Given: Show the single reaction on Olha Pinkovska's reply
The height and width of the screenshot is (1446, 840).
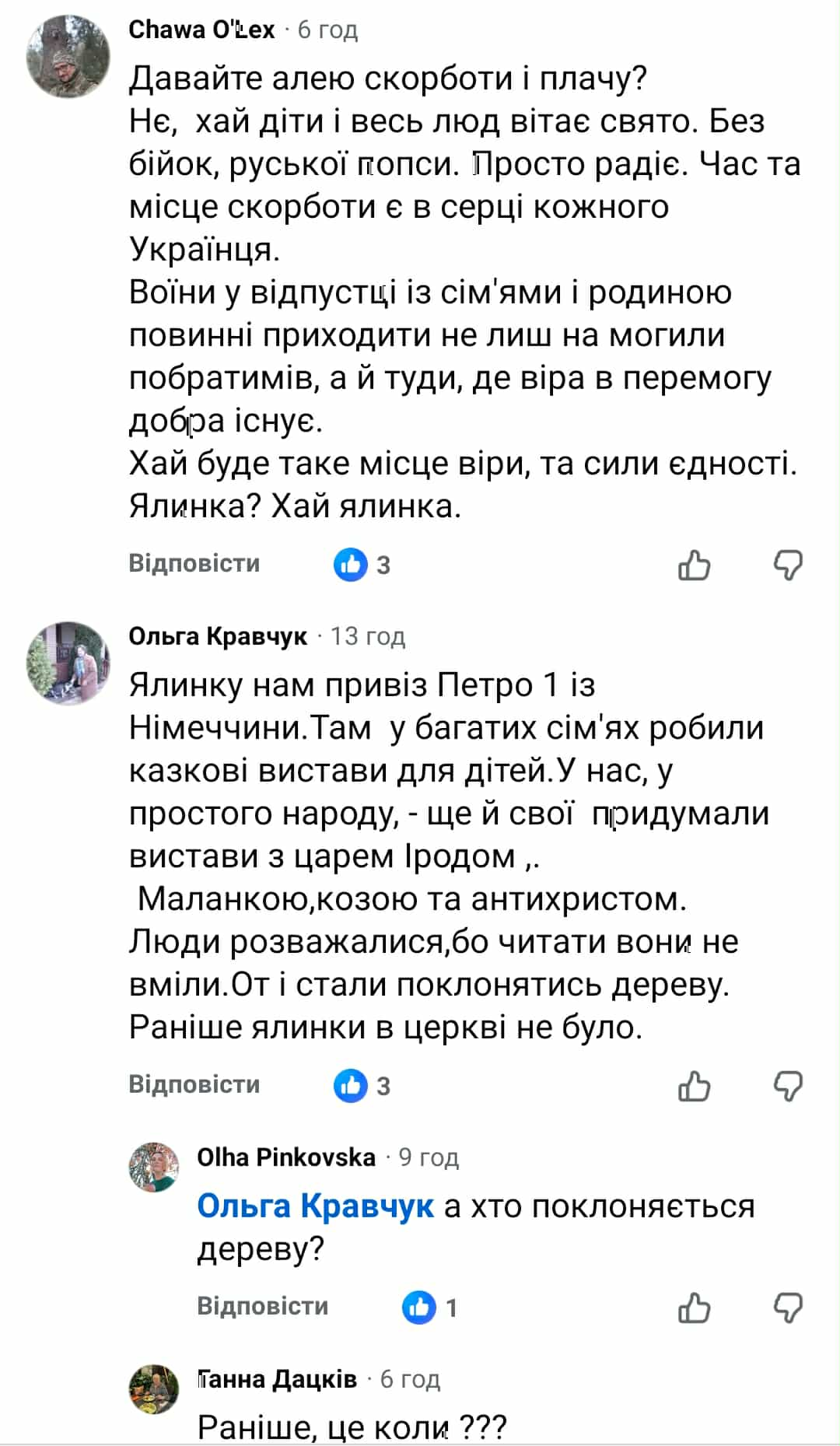Looking at the screenshot, I should coord(430,1308).
